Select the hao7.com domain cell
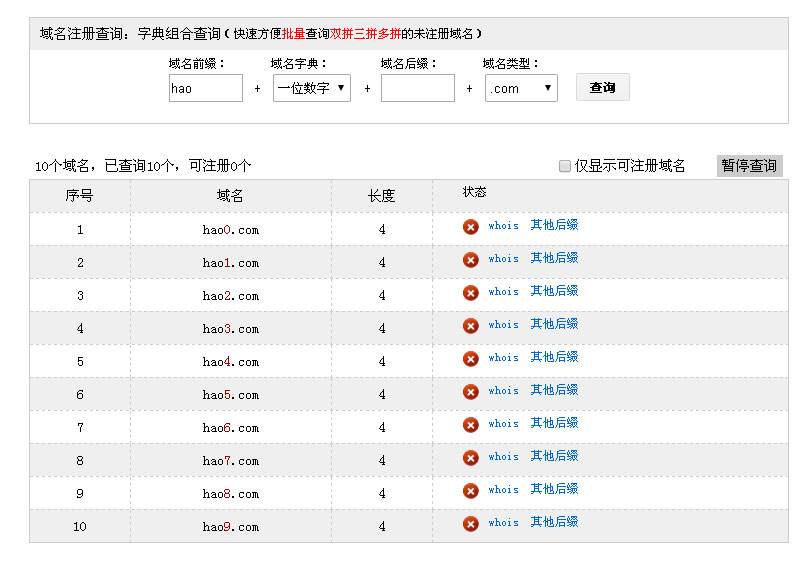809x566 pixels. click(231, 461)
